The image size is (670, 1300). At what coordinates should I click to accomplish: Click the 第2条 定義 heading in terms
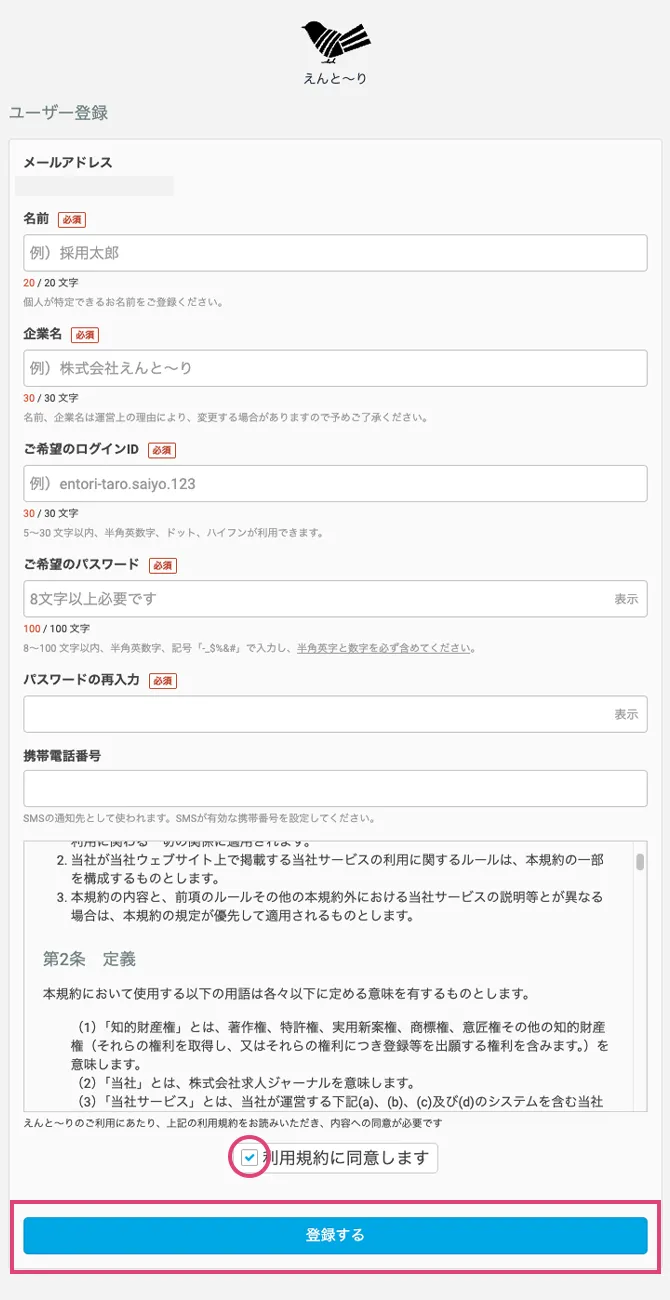pos(89,959)
